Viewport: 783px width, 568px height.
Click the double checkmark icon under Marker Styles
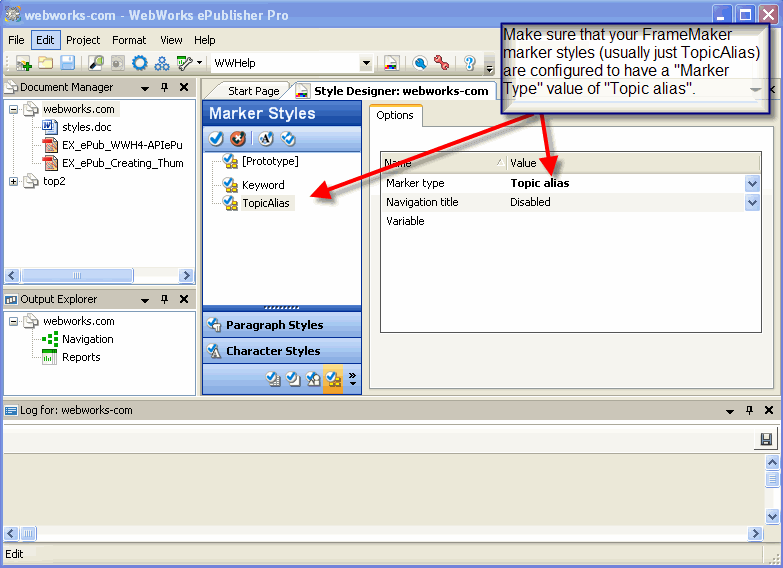tap(288, 138)
